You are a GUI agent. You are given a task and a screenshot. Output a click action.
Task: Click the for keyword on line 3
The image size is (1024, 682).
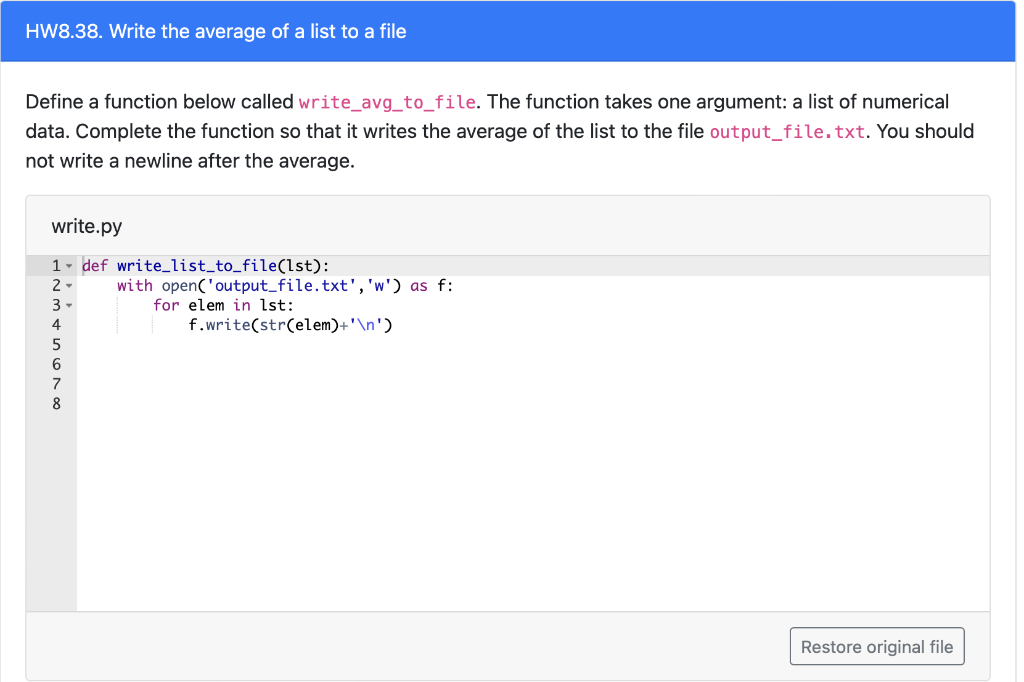point(167,305)
